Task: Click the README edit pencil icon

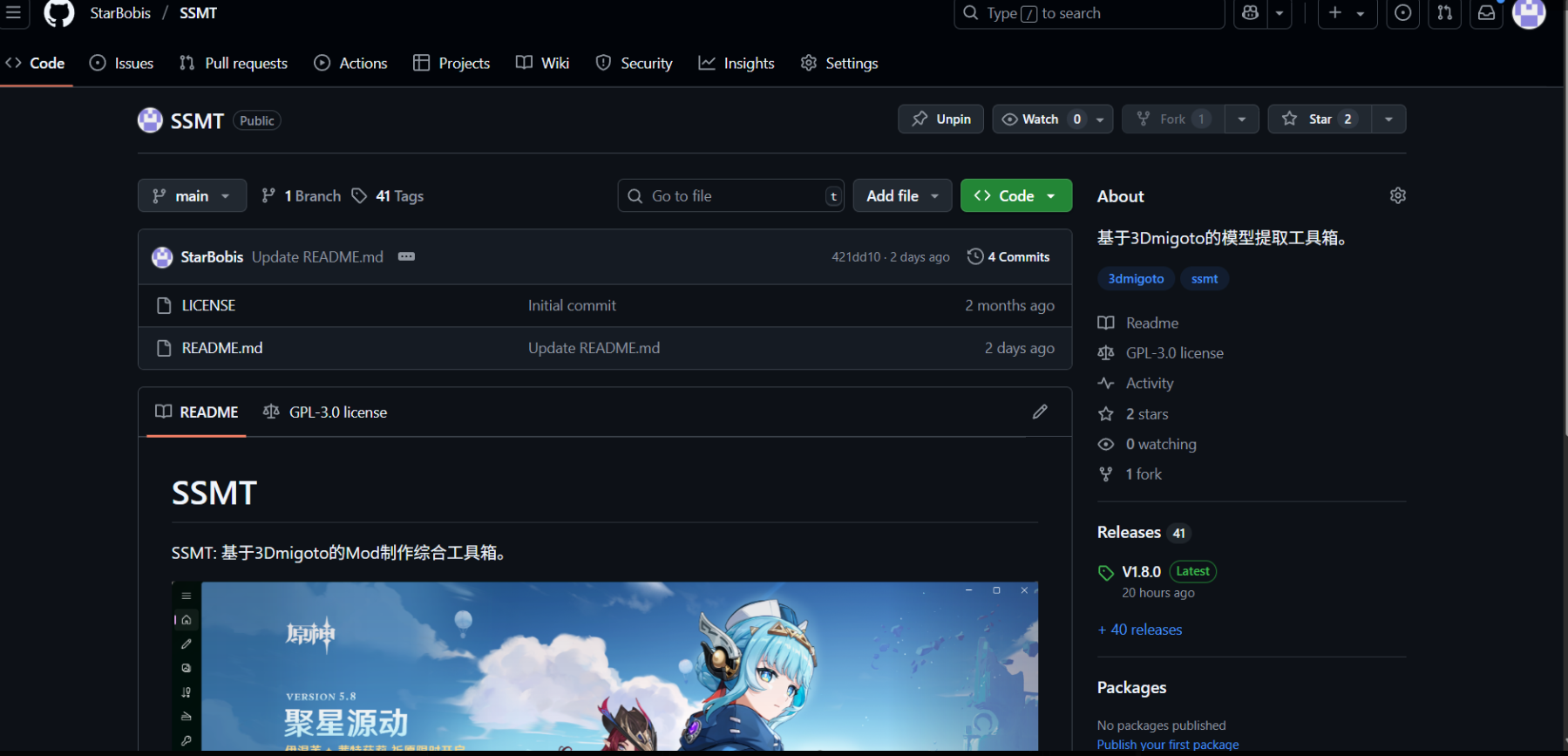Action: pos(1040,412)
